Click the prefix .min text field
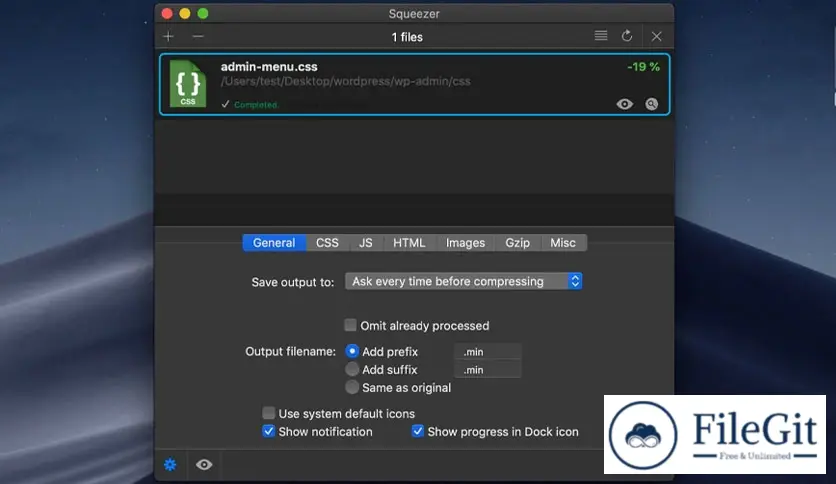Image resolution: width=836 pixels, height=484 pixels. (x=488, y=352)
